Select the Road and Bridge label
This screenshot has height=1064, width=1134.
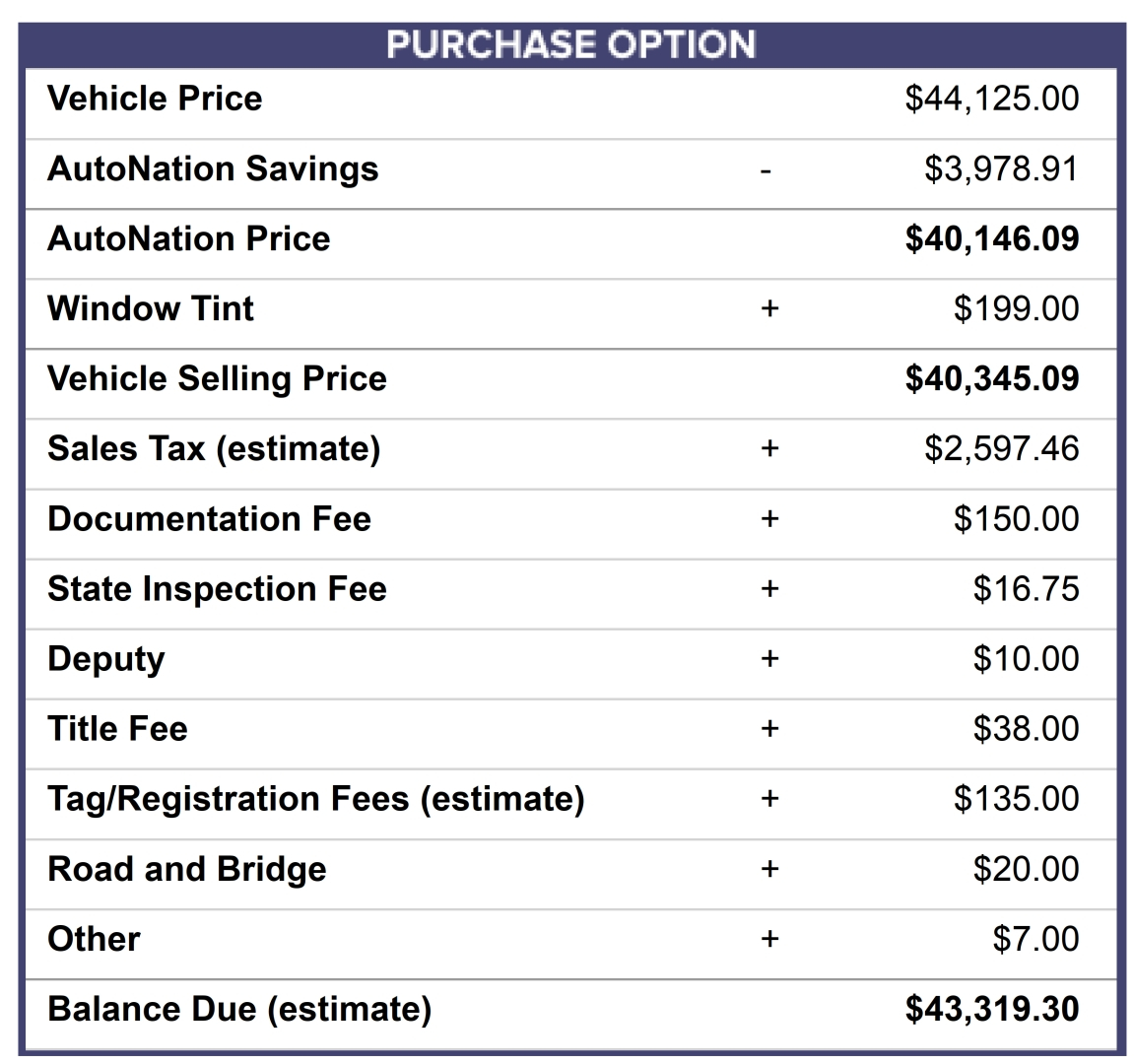pos(186,870)
